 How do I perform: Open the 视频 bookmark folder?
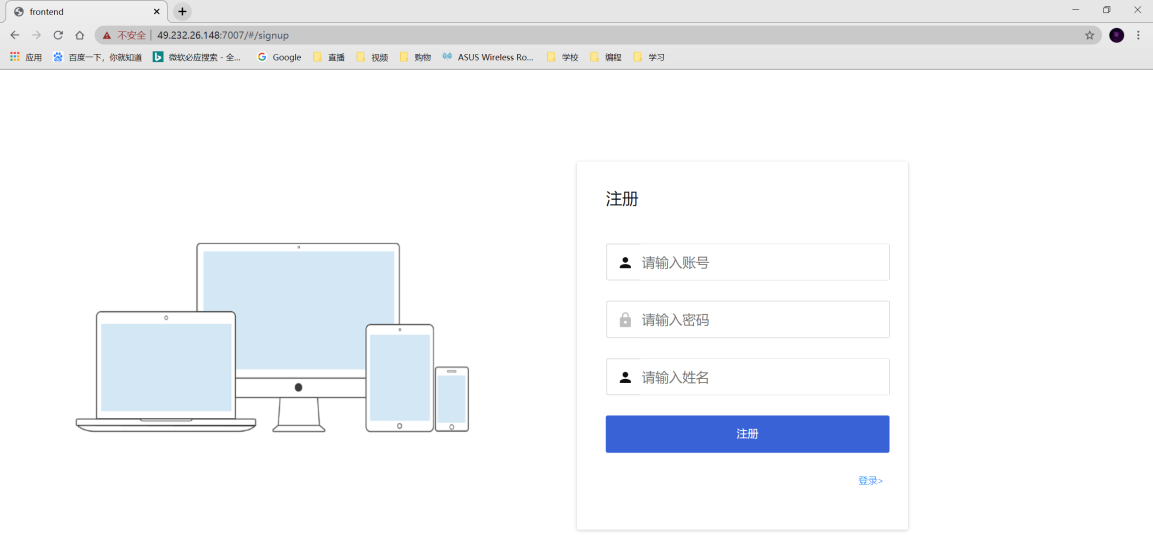372,57
